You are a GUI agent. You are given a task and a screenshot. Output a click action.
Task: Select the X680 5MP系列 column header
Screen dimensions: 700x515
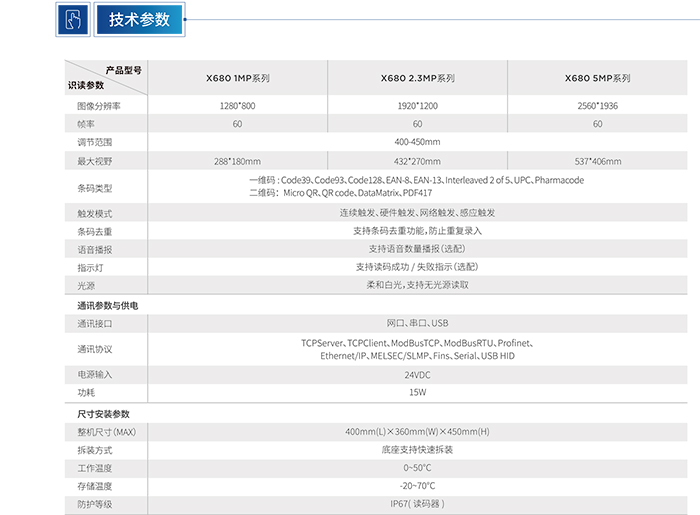pyautogui.click(x=597, y=77)
